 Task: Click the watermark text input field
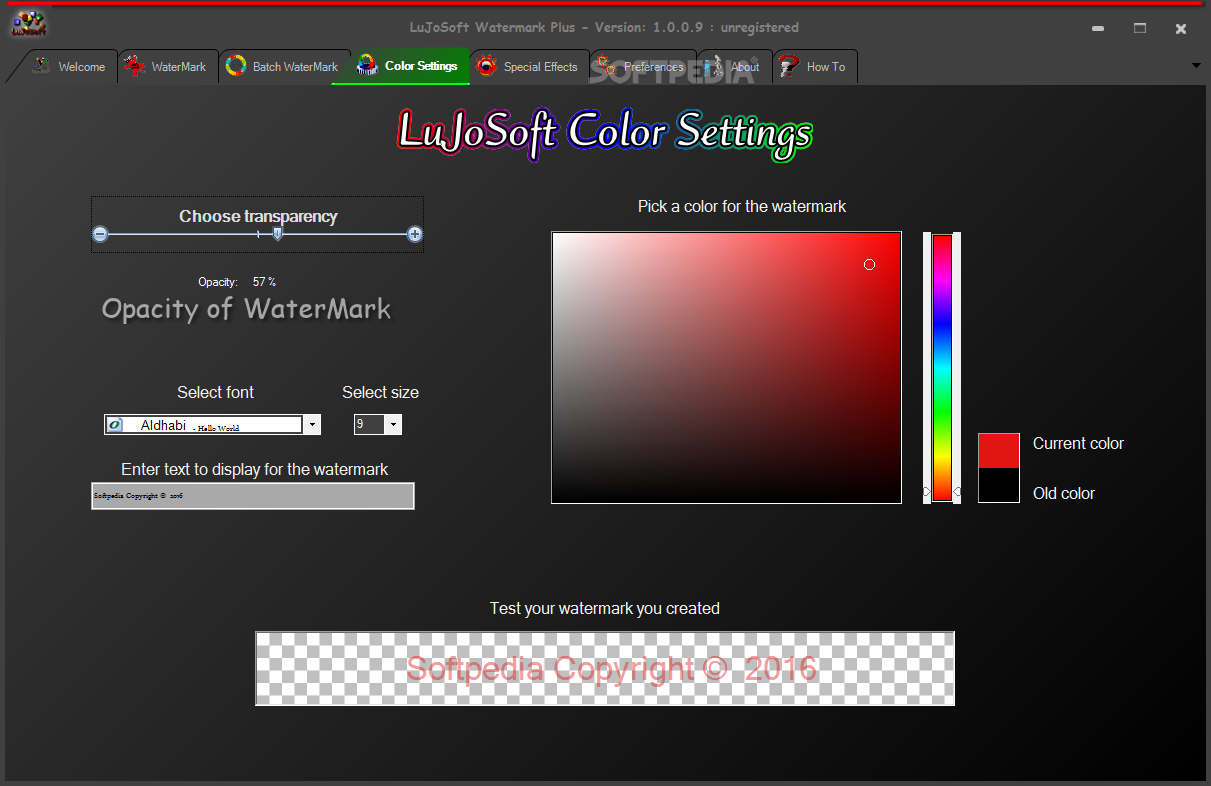coord(253,496)
